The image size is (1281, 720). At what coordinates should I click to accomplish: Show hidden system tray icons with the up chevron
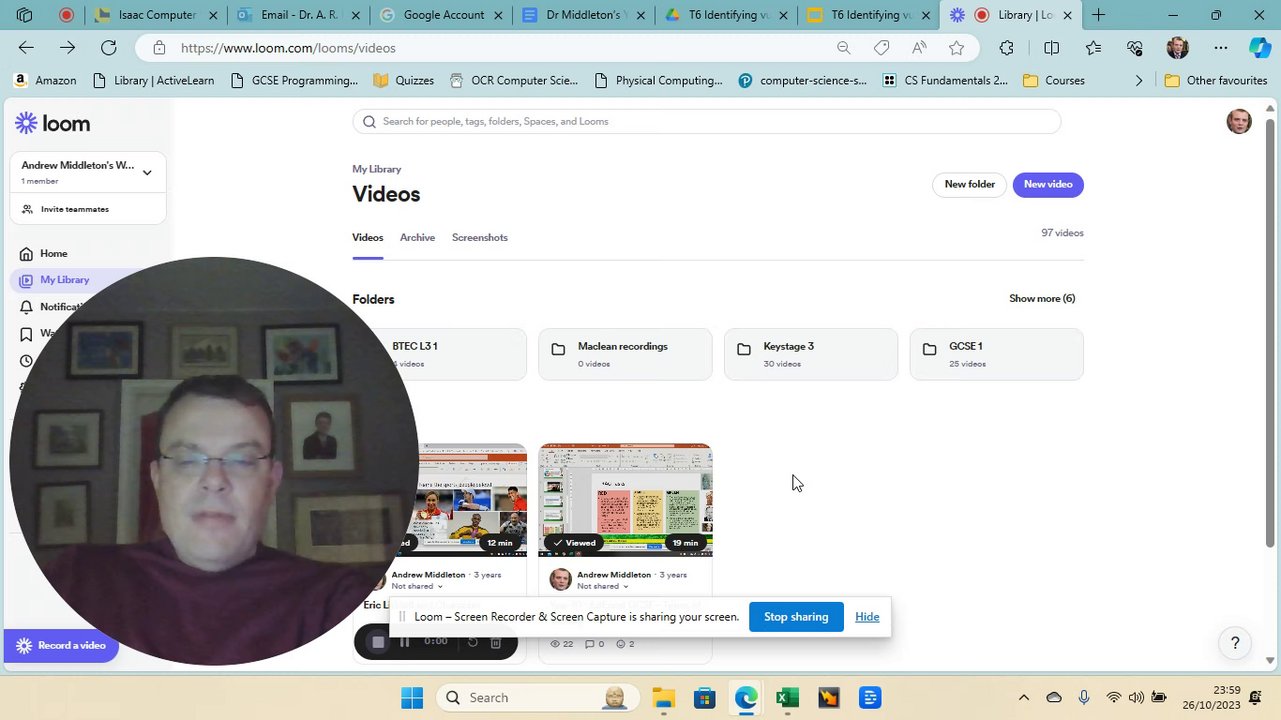click(1023, 698)
